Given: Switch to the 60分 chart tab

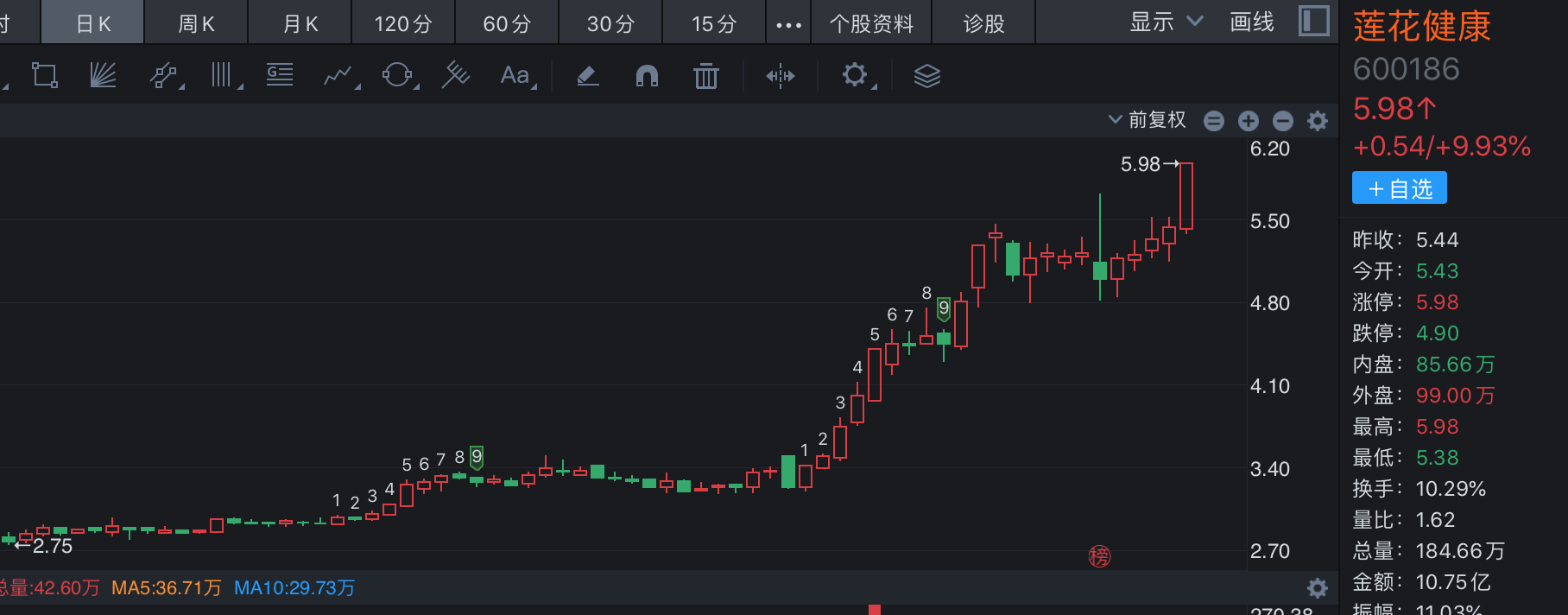Looking at the screenshot, I should (507, 23).
